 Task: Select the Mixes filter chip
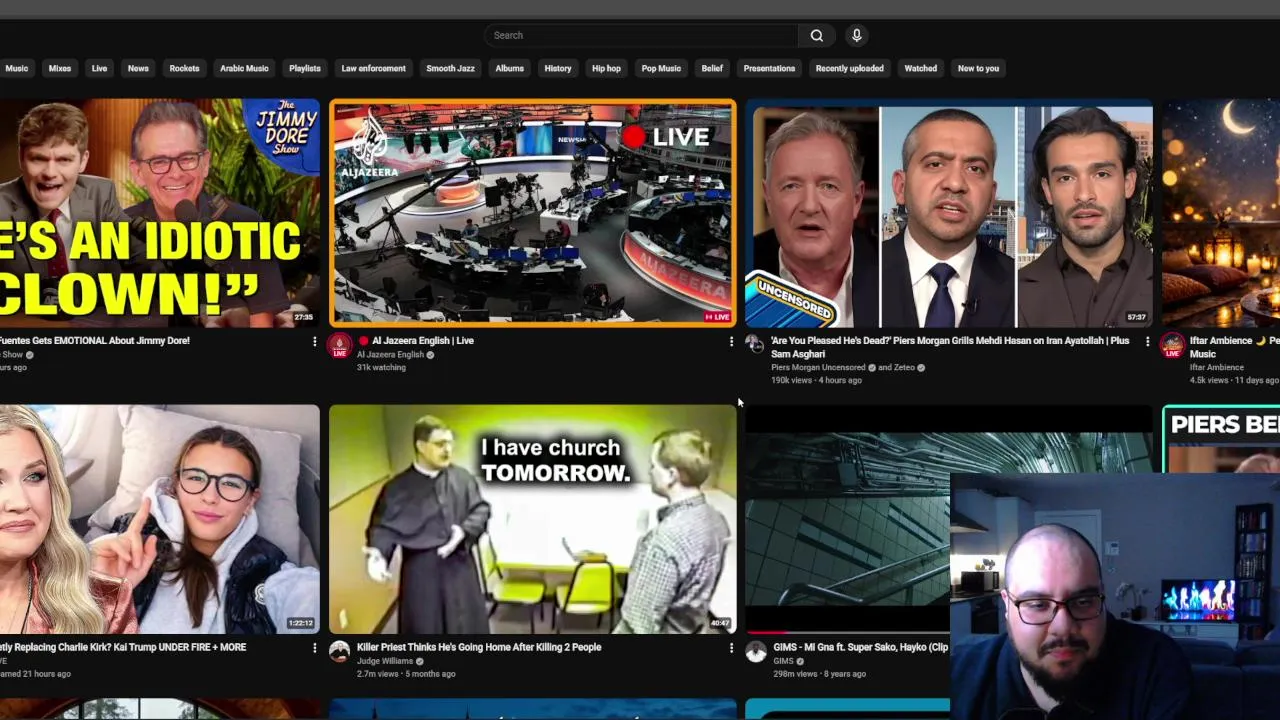click(x=60, y=68)
